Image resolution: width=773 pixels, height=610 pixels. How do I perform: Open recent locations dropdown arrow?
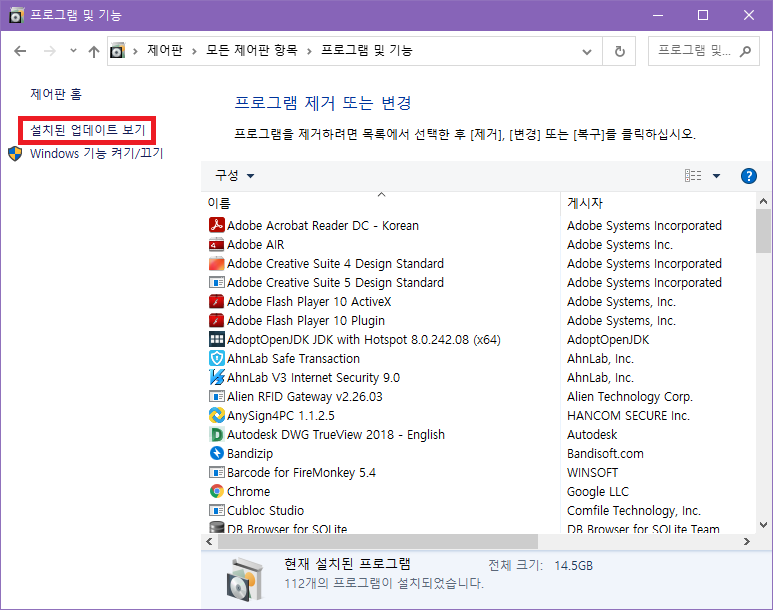tap(73, 50)
